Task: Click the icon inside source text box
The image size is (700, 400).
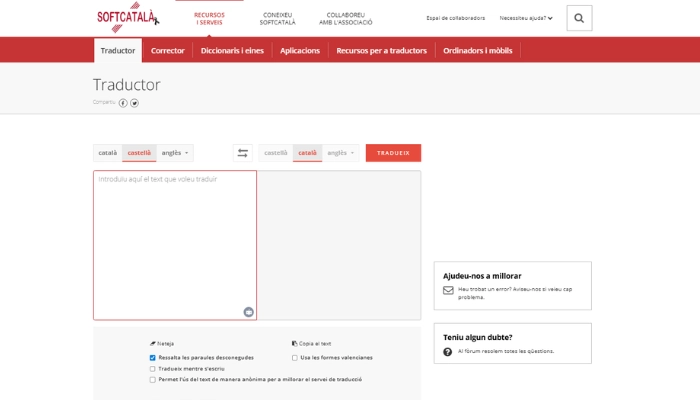Action: 248,311
